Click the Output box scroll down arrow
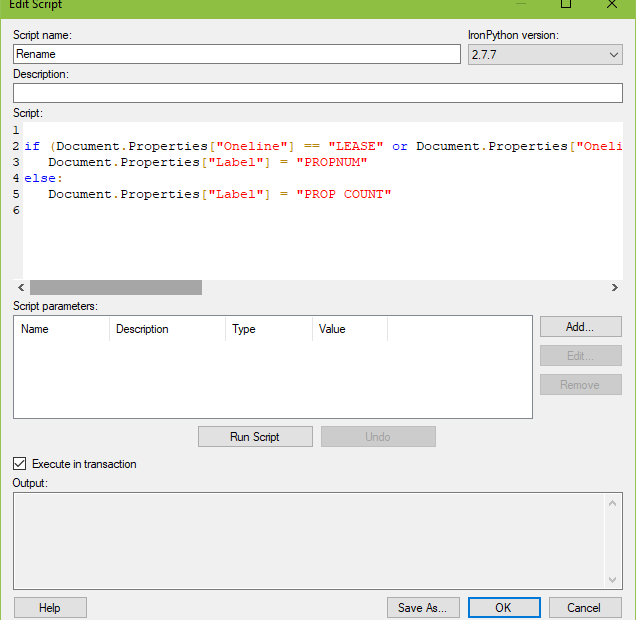Screen dimensions: 636x620 [612, 579]
